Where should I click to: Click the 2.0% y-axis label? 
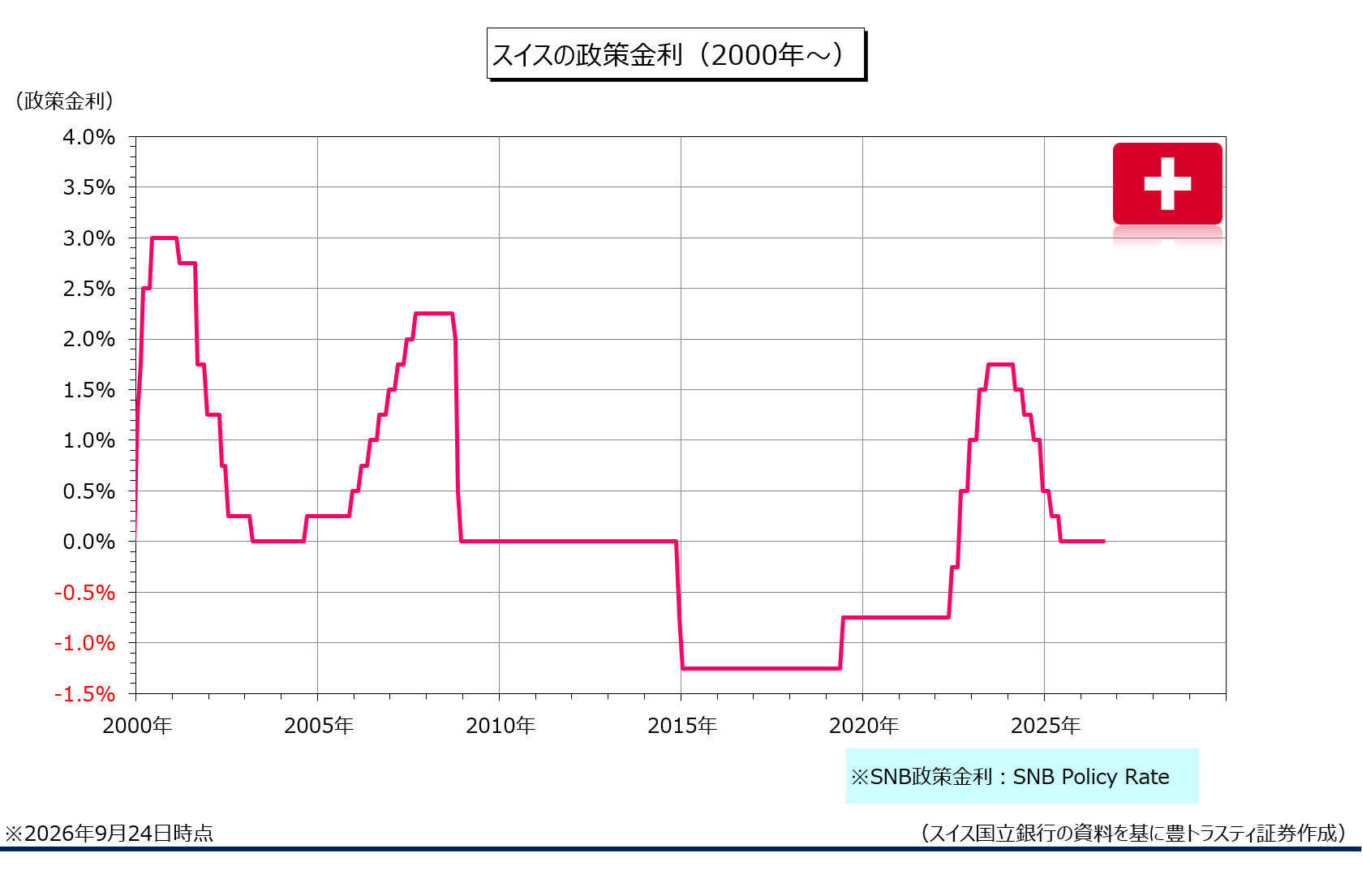click(89, 339)
